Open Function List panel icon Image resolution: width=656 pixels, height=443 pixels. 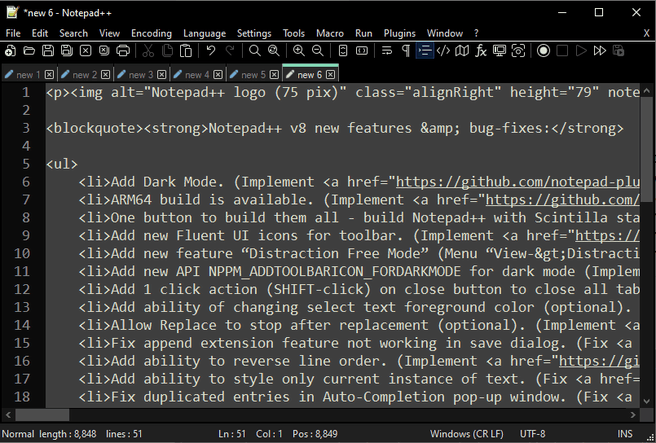pyautogui.click(x=481, y=51)
